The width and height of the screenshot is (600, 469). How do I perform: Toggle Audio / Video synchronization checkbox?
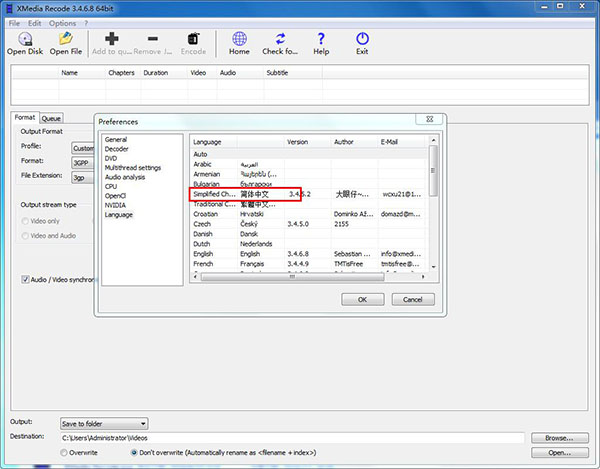point(26,280)
